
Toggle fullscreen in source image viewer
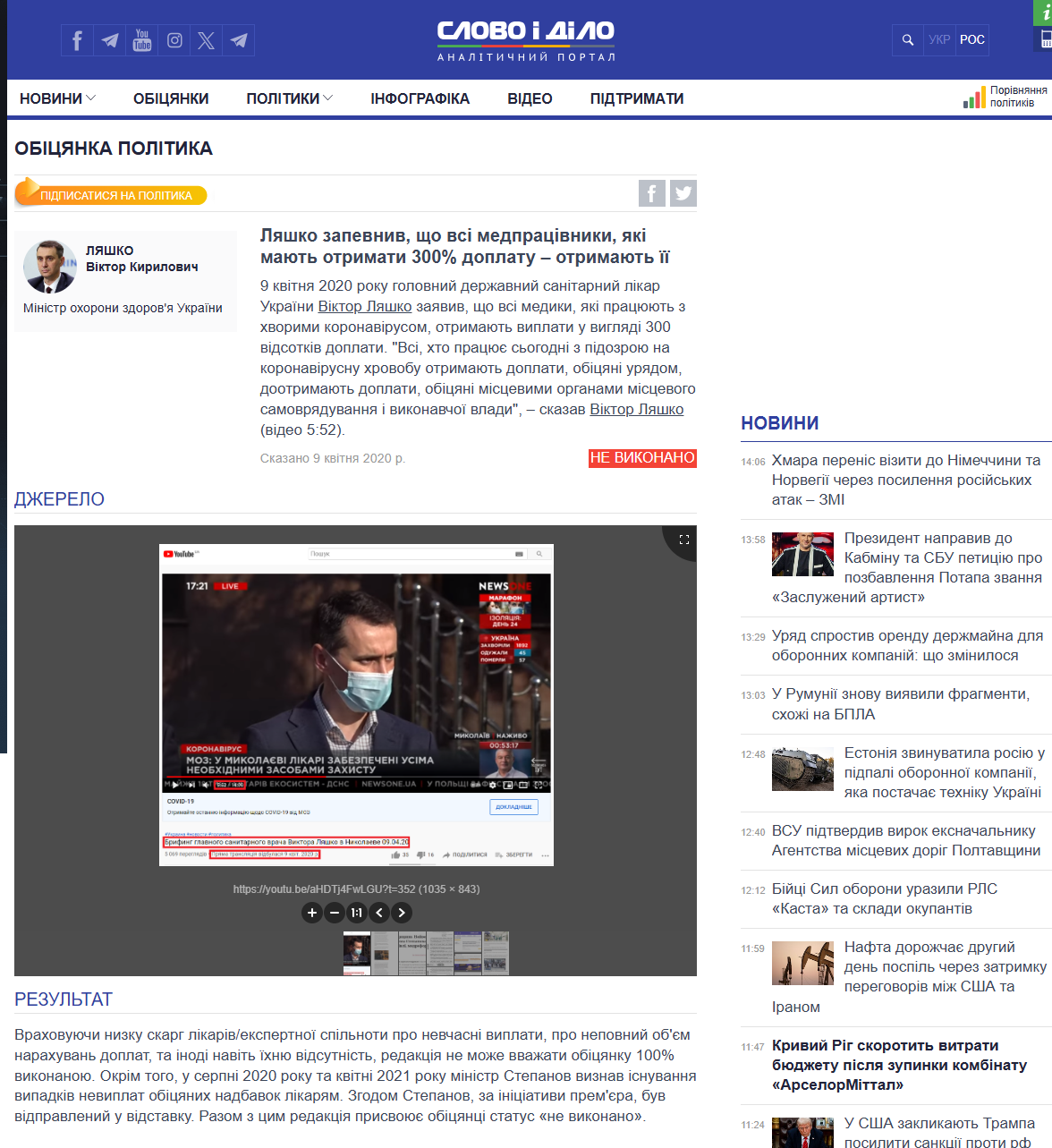pyautogui.click(x=684, y=539)
